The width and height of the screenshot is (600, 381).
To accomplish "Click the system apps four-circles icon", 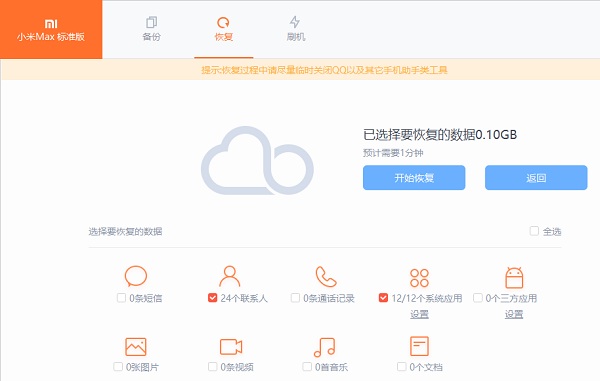I will (x=419, y=278).
